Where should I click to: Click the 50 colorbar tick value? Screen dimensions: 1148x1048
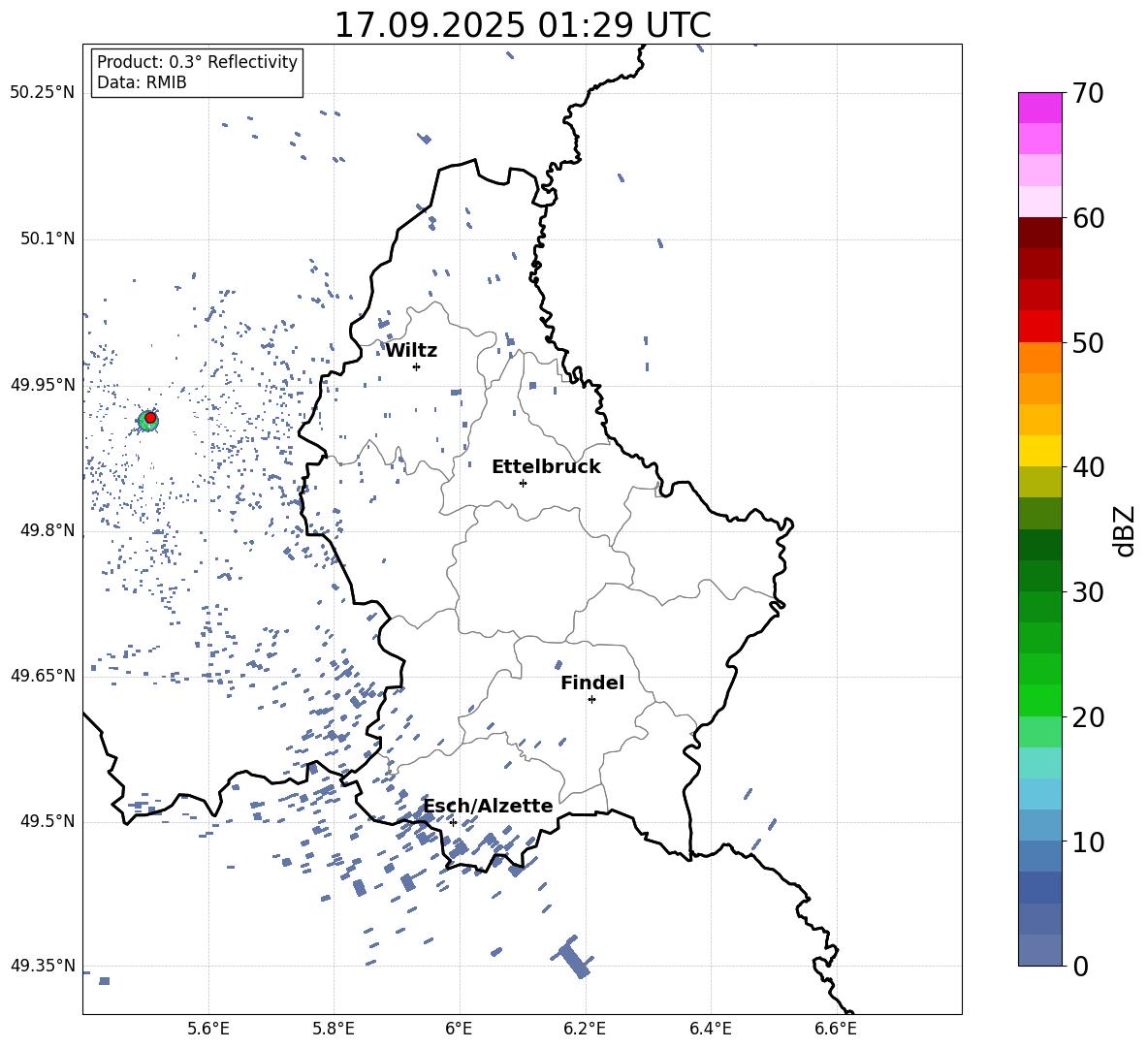[x=1088, y=342]
